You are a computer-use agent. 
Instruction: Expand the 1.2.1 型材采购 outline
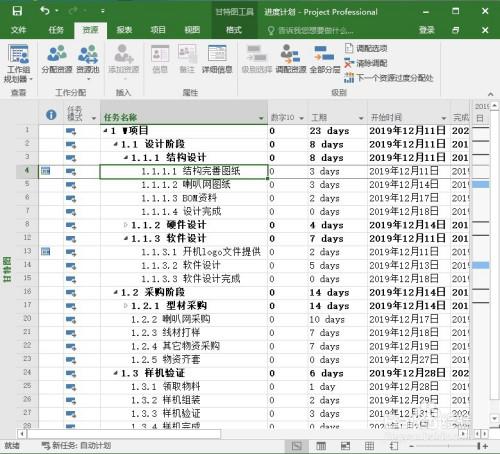coord(126,305)
